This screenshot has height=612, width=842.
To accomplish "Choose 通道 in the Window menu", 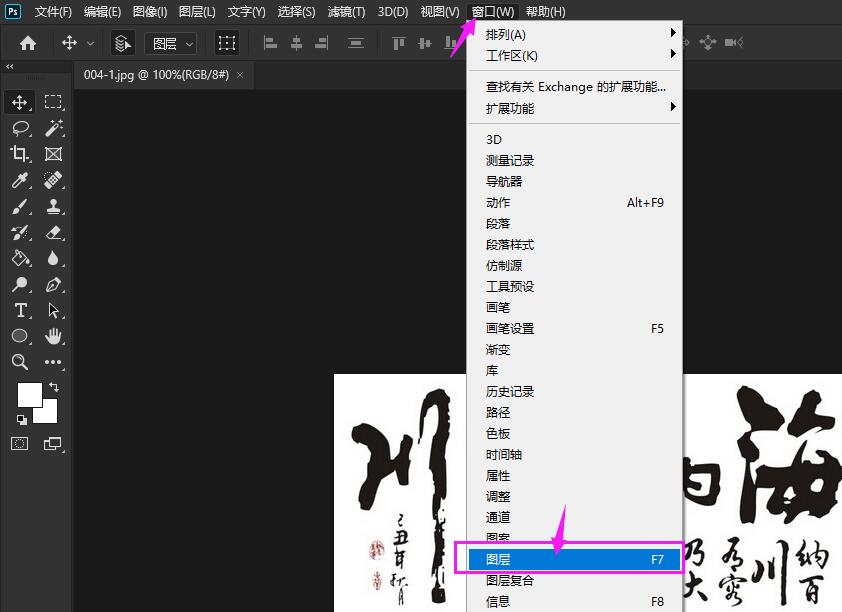I will 575,517.
